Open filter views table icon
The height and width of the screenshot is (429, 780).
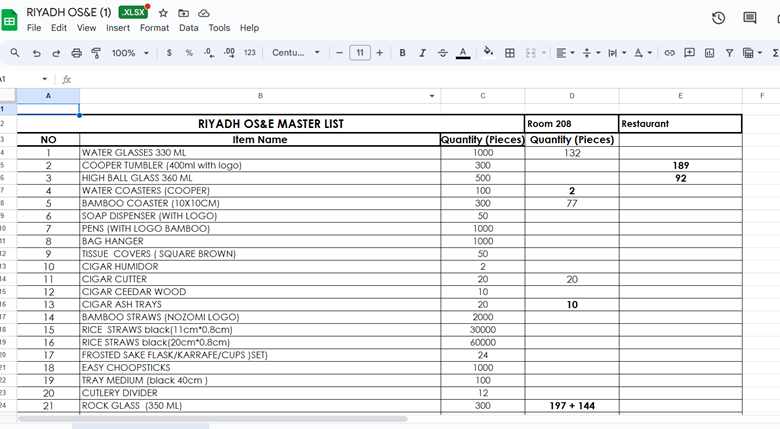tap(748, 53)
